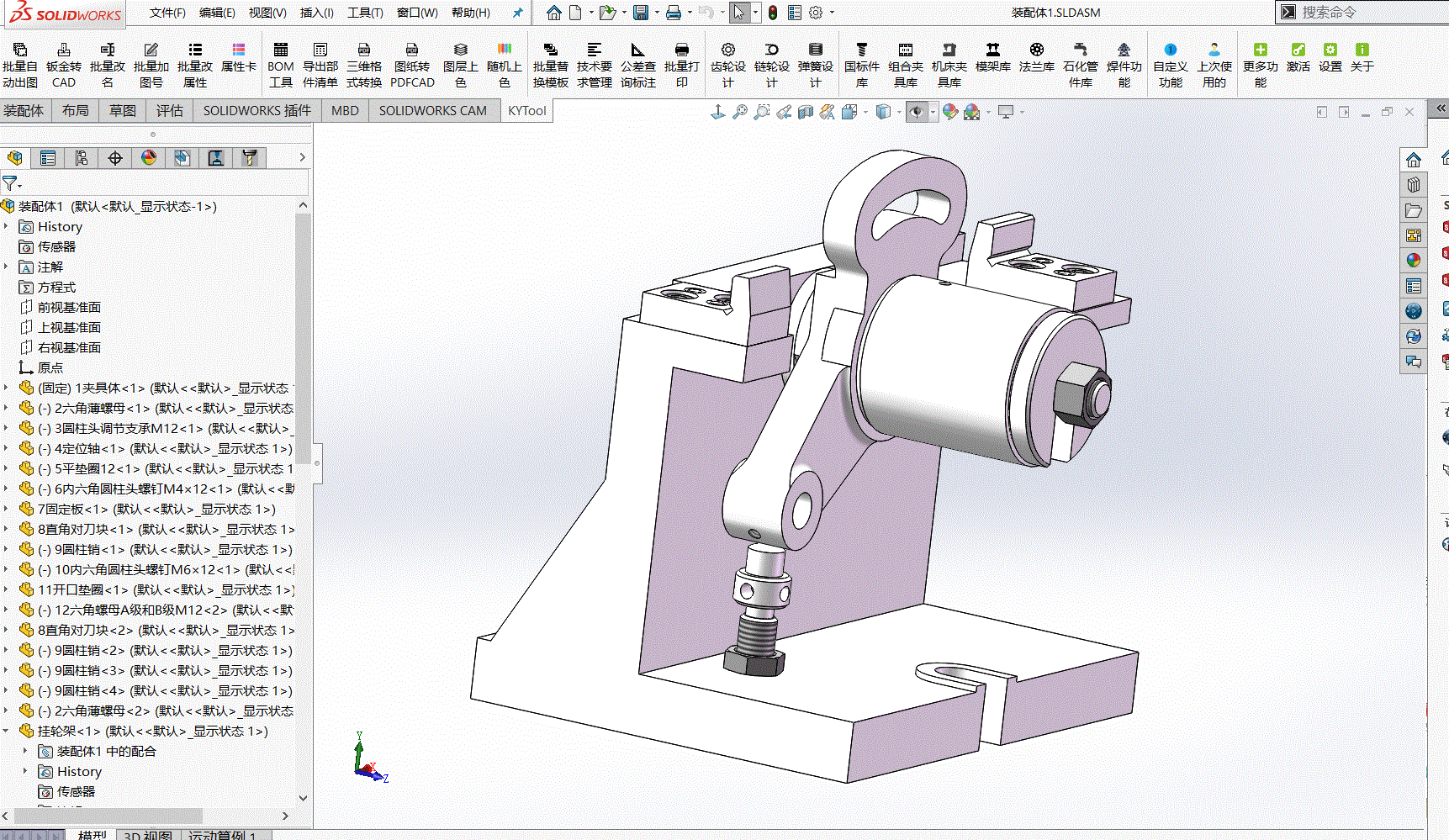Open the 法兰库 flange library

click(x=1036, y=57)
